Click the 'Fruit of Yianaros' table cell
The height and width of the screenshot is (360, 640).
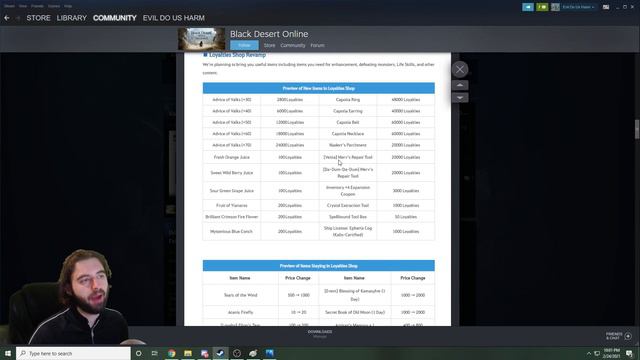[231, 205]
